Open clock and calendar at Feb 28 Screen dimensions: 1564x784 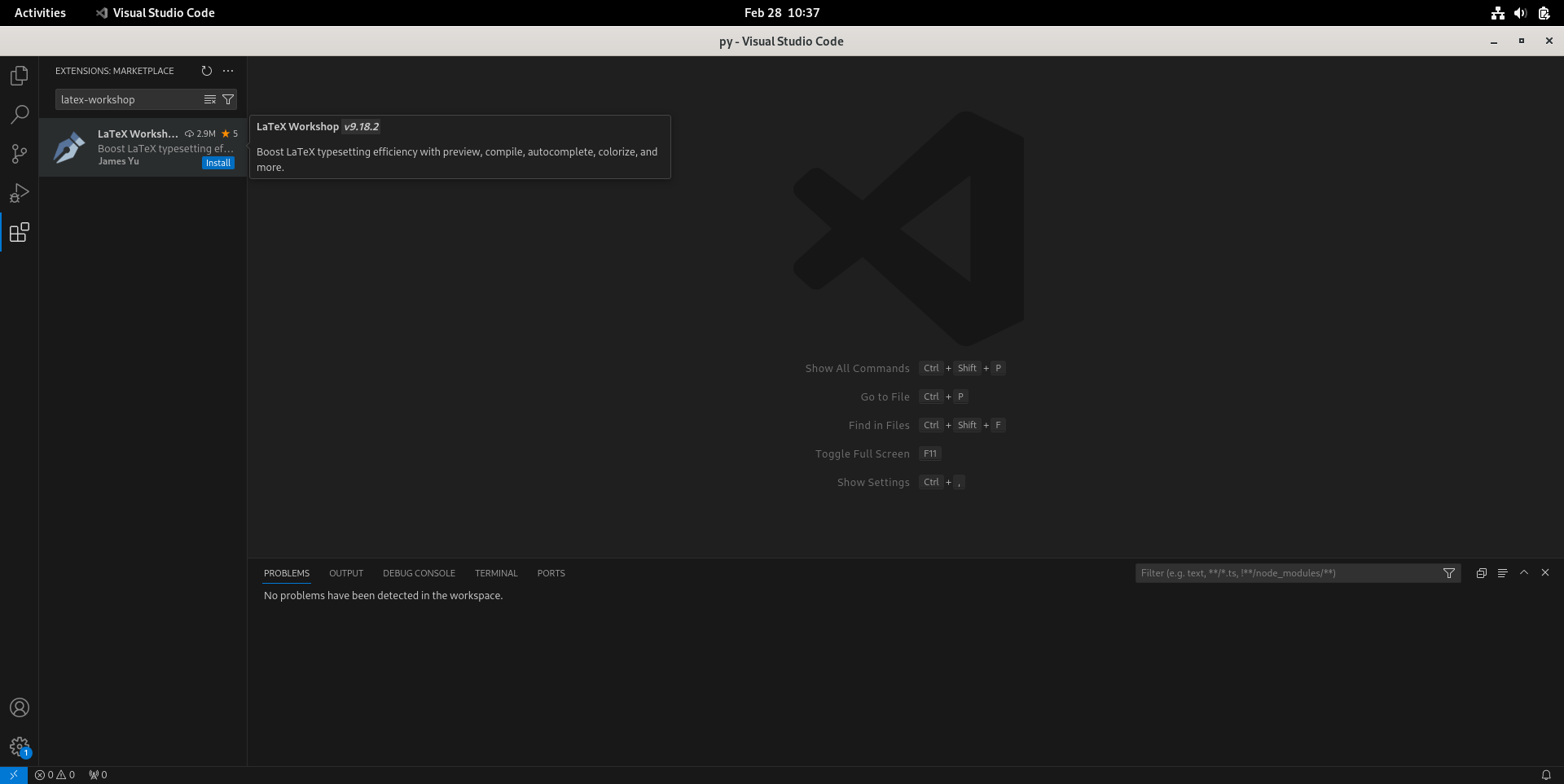pyautogui.click(x=782, y=13)
